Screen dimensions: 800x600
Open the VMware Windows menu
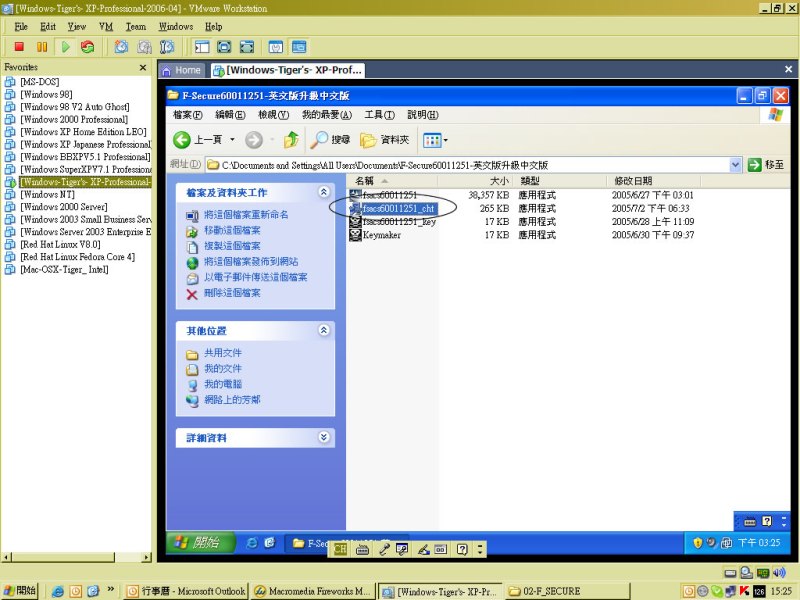pyautogui.click(x=176, y=27)
